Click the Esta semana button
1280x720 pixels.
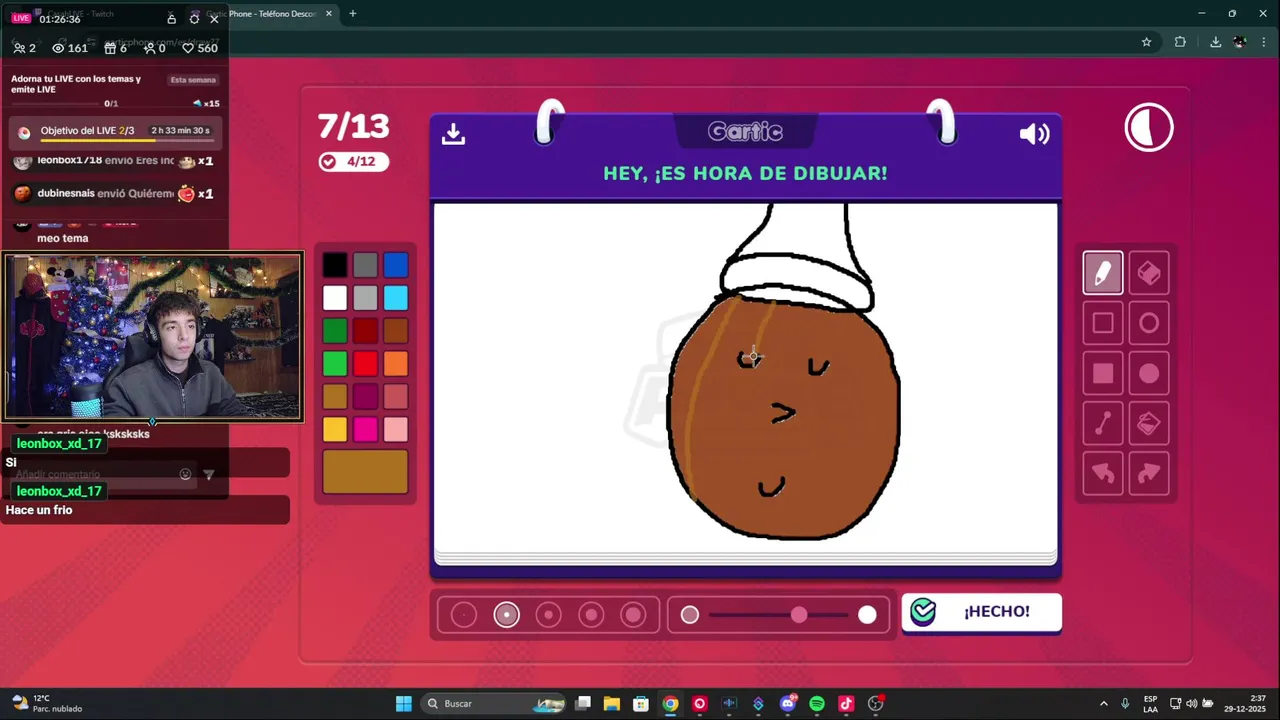(x=193, y=80)
